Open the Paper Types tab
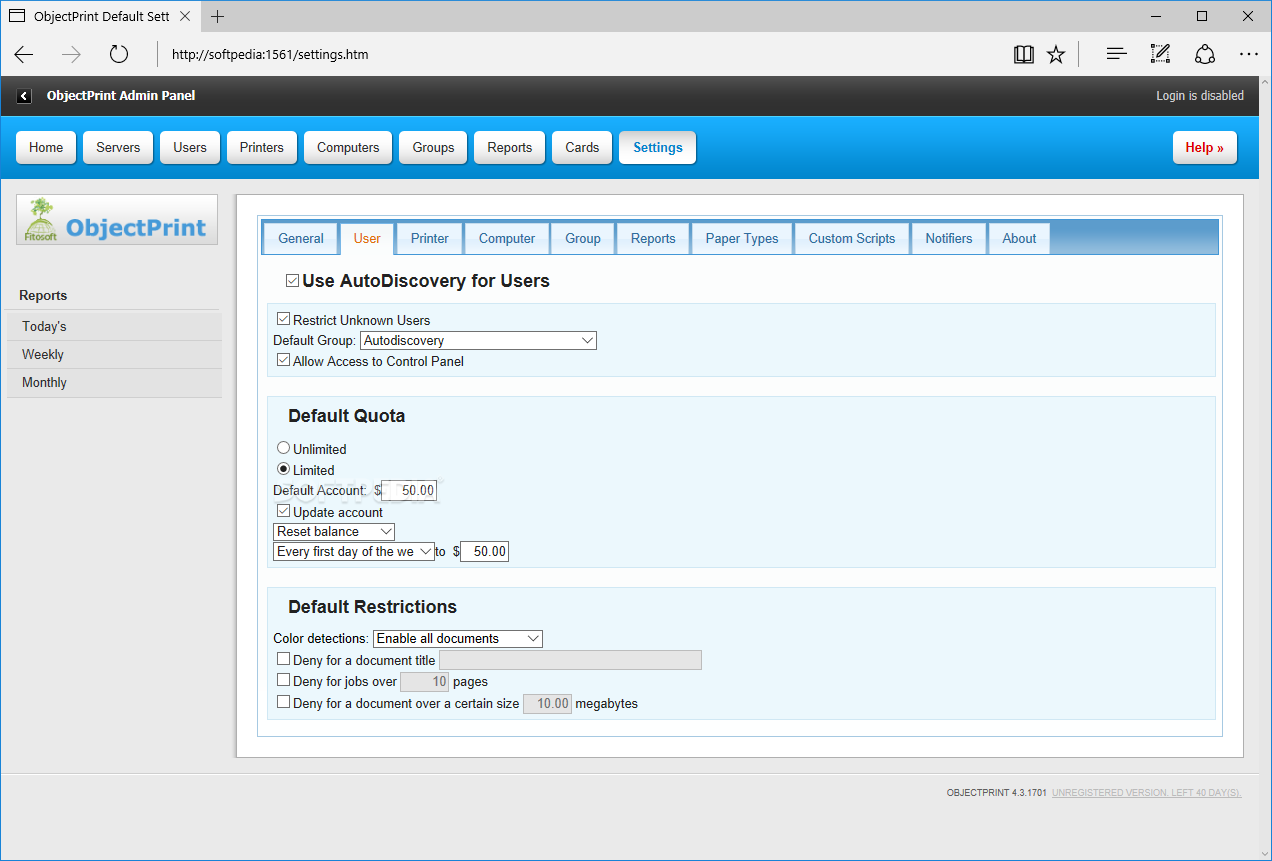The width and height of the screenshot is (1272, 861). (x=742, y=238)
